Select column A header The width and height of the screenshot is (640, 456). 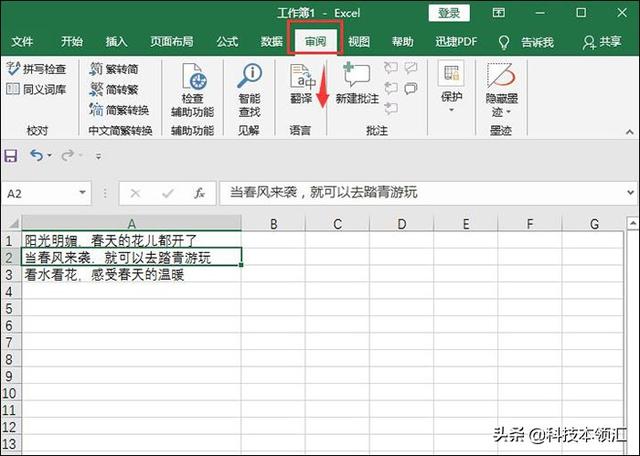point(131,224)
